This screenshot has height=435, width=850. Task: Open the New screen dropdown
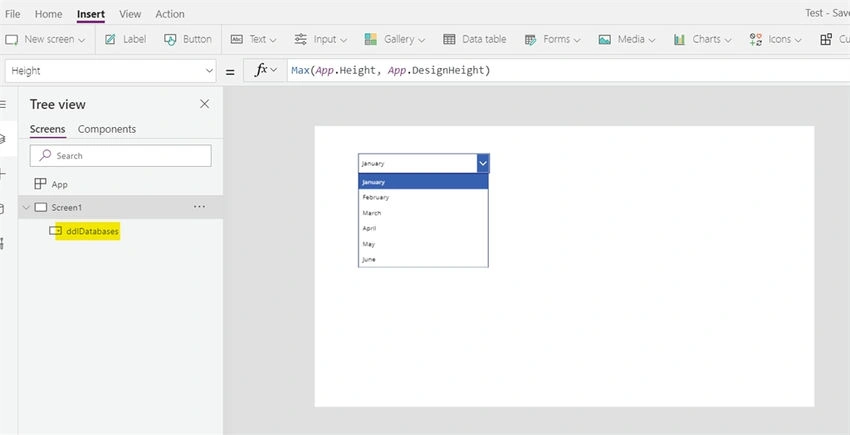pyautogui.click(x=45, y=39)
